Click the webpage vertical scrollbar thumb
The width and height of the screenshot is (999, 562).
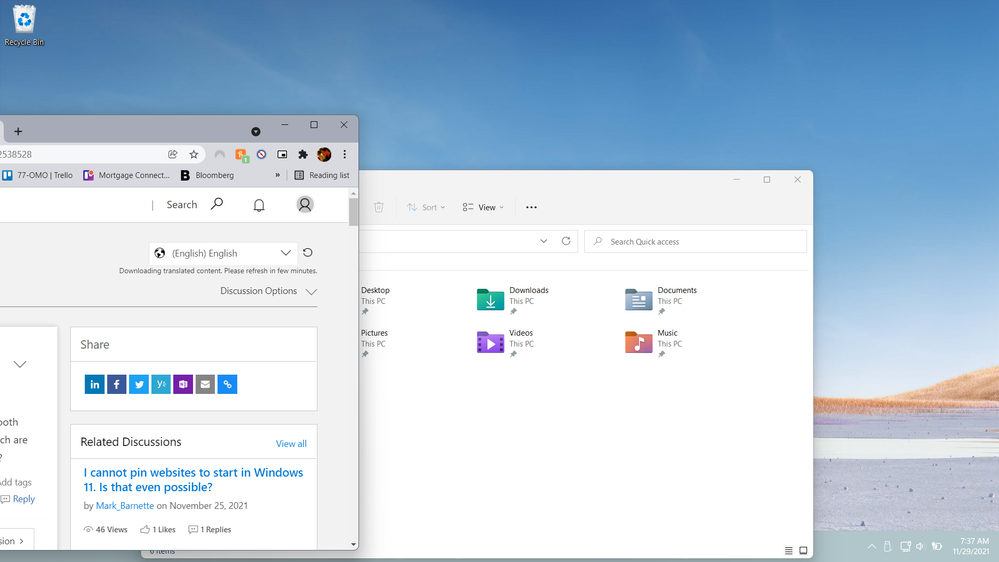[x=354, y=212]
